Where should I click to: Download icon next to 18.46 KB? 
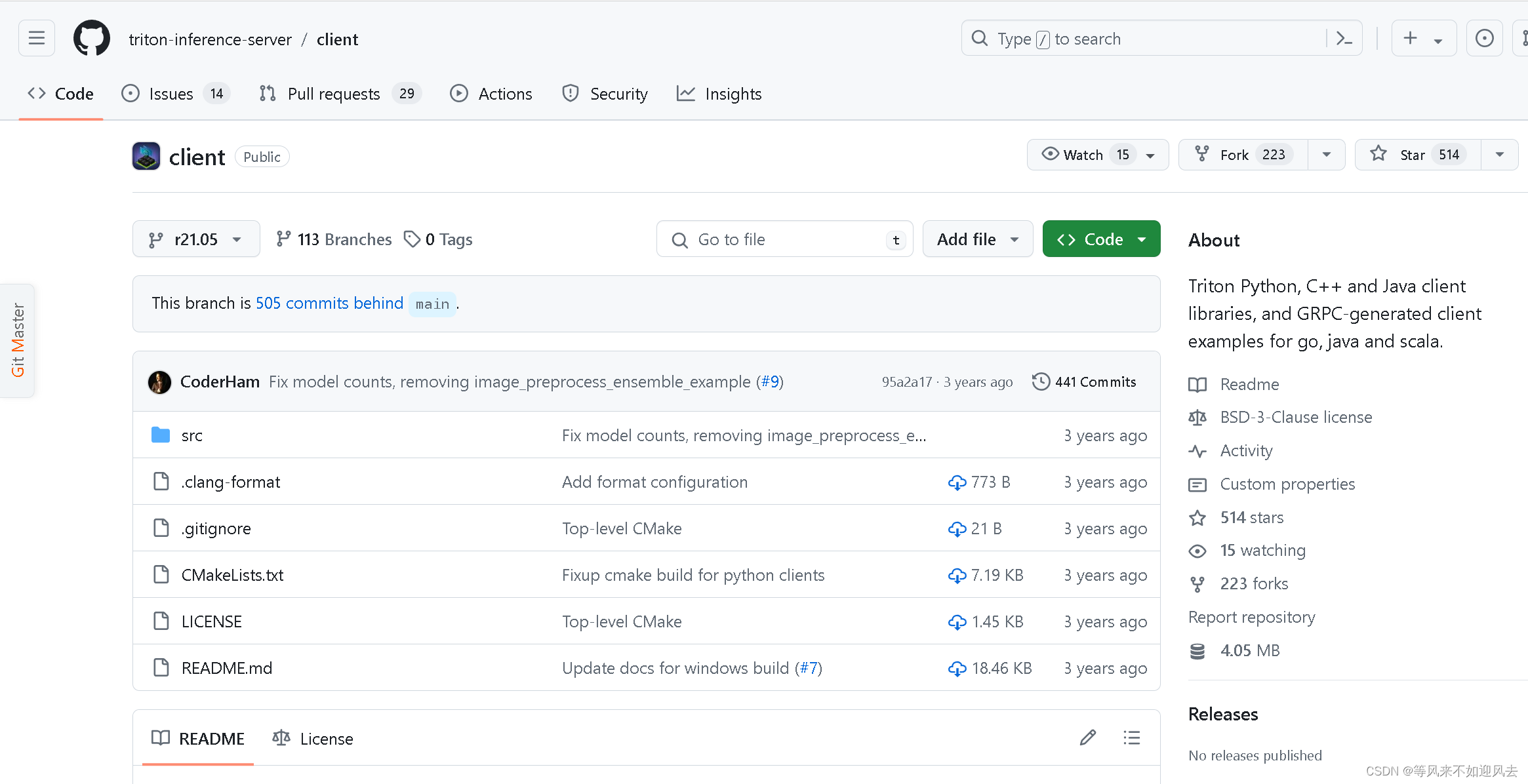(957, 669)
